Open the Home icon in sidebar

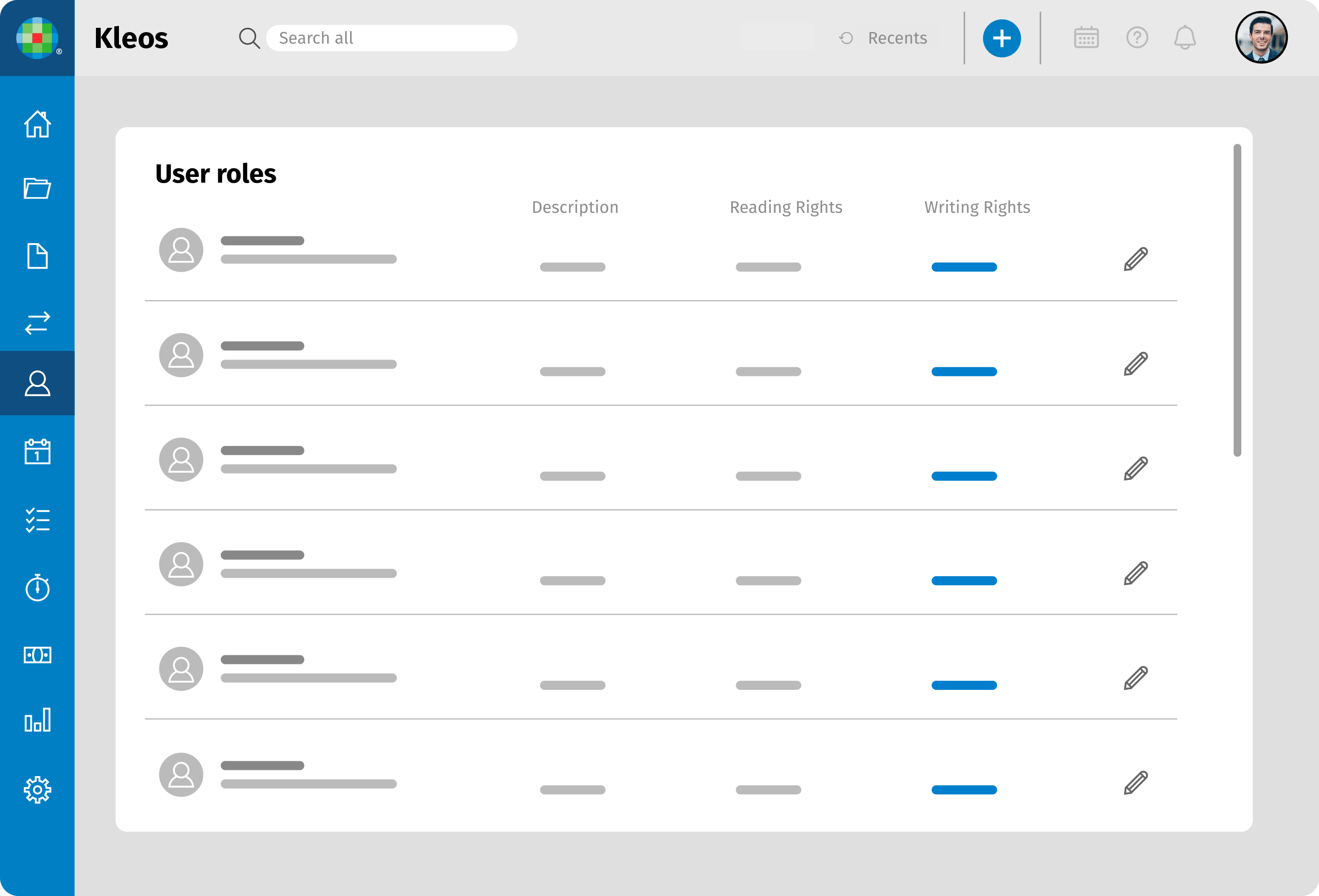point(37,124)
